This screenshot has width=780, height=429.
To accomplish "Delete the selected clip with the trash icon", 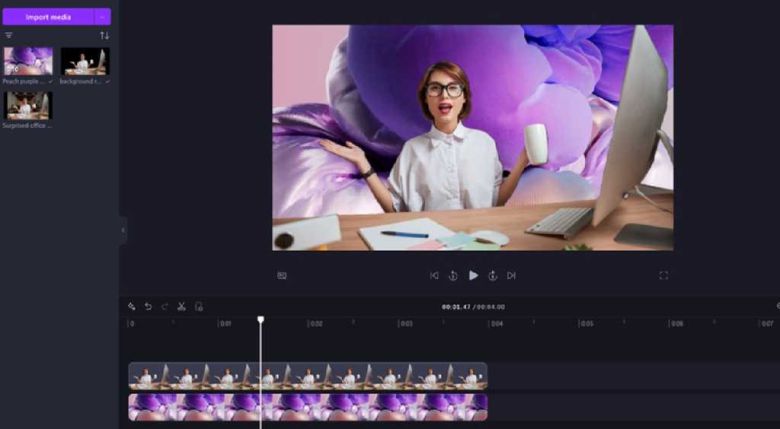I will (198, 306).
